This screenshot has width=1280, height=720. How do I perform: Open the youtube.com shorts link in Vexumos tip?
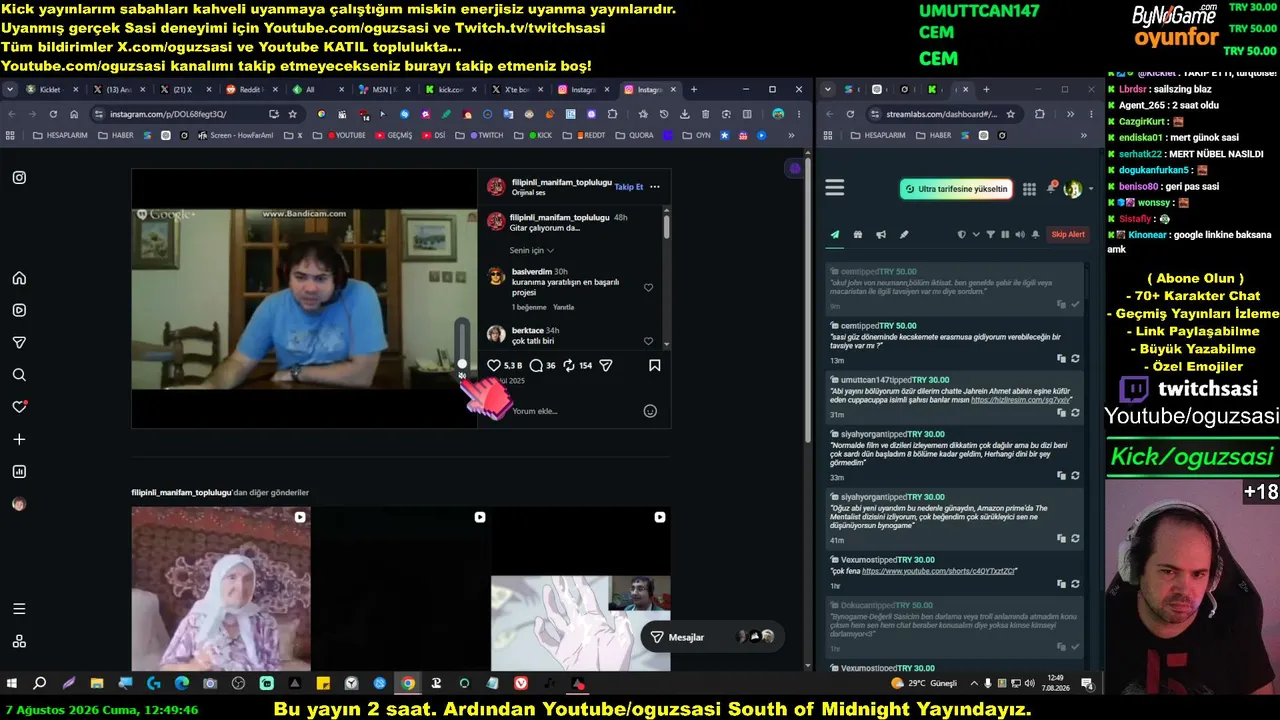(x=939, y=571)
